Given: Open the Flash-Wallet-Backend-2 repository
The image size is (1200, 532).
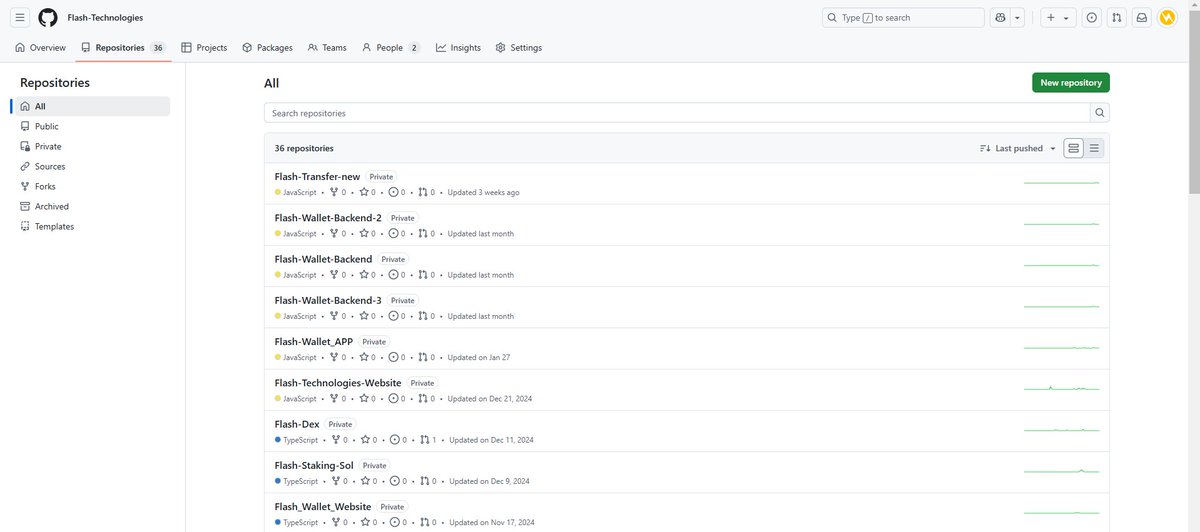Looking at the screenshot, I should pyautogui.click(x=328, y=218).
